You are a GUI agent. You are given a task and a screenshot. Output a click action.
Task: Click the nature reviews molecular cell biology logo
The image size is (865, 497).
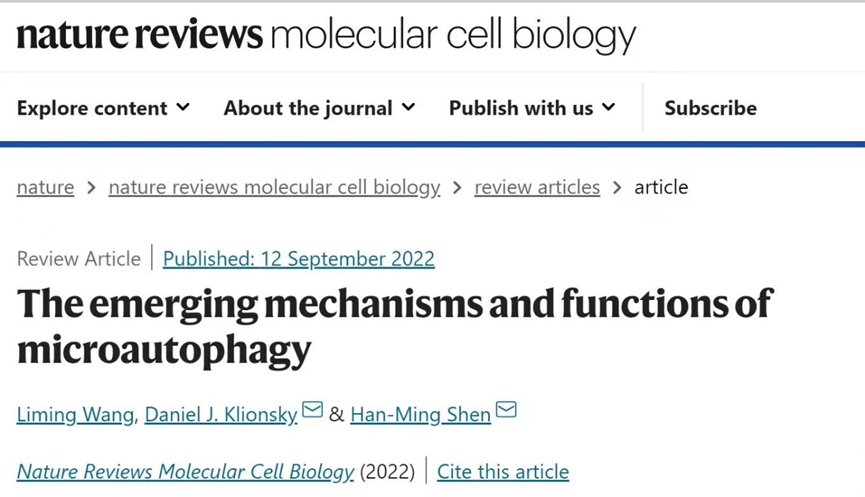click(x=326, y=36)
